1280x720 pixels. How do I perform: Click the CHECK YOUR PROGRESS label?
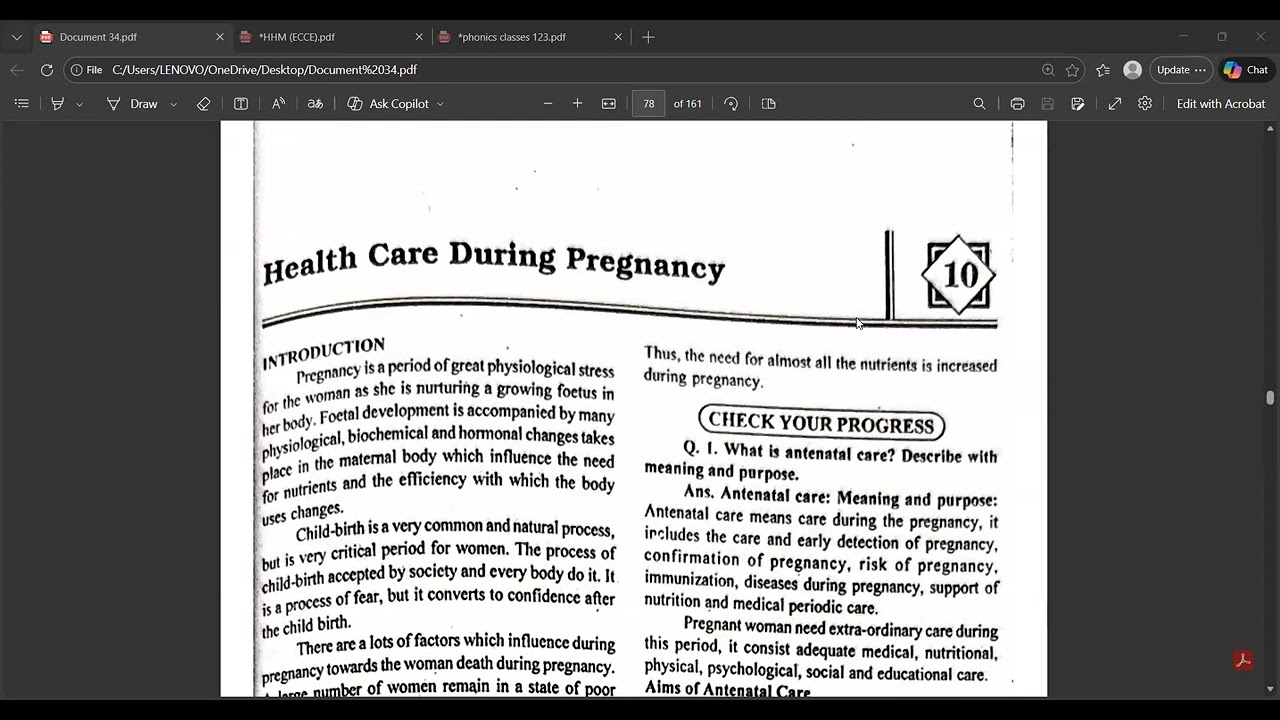click(821, 423)
